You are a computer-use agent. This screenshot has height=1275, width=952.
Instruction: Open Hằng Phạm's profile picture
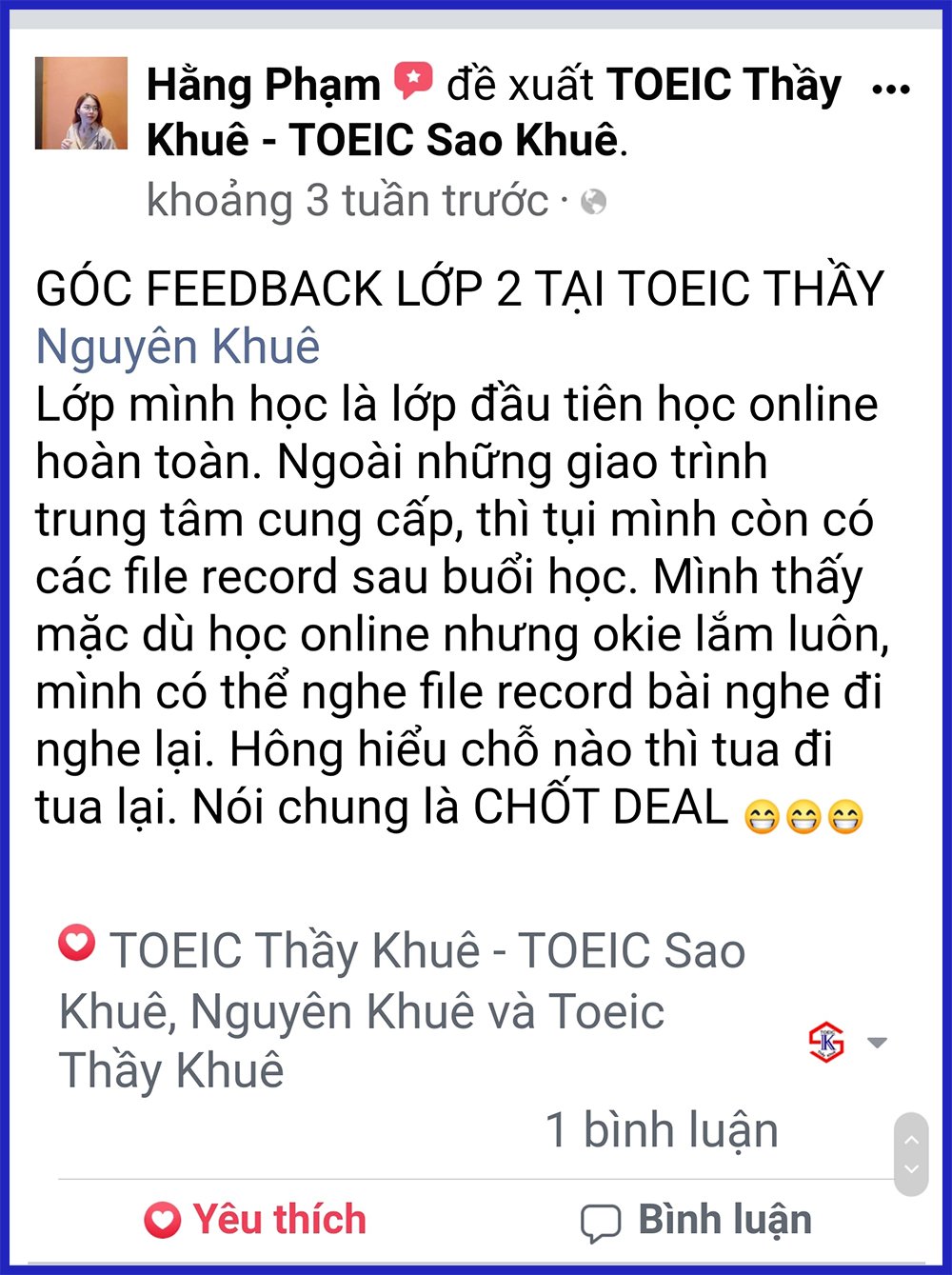coord(81,103)
